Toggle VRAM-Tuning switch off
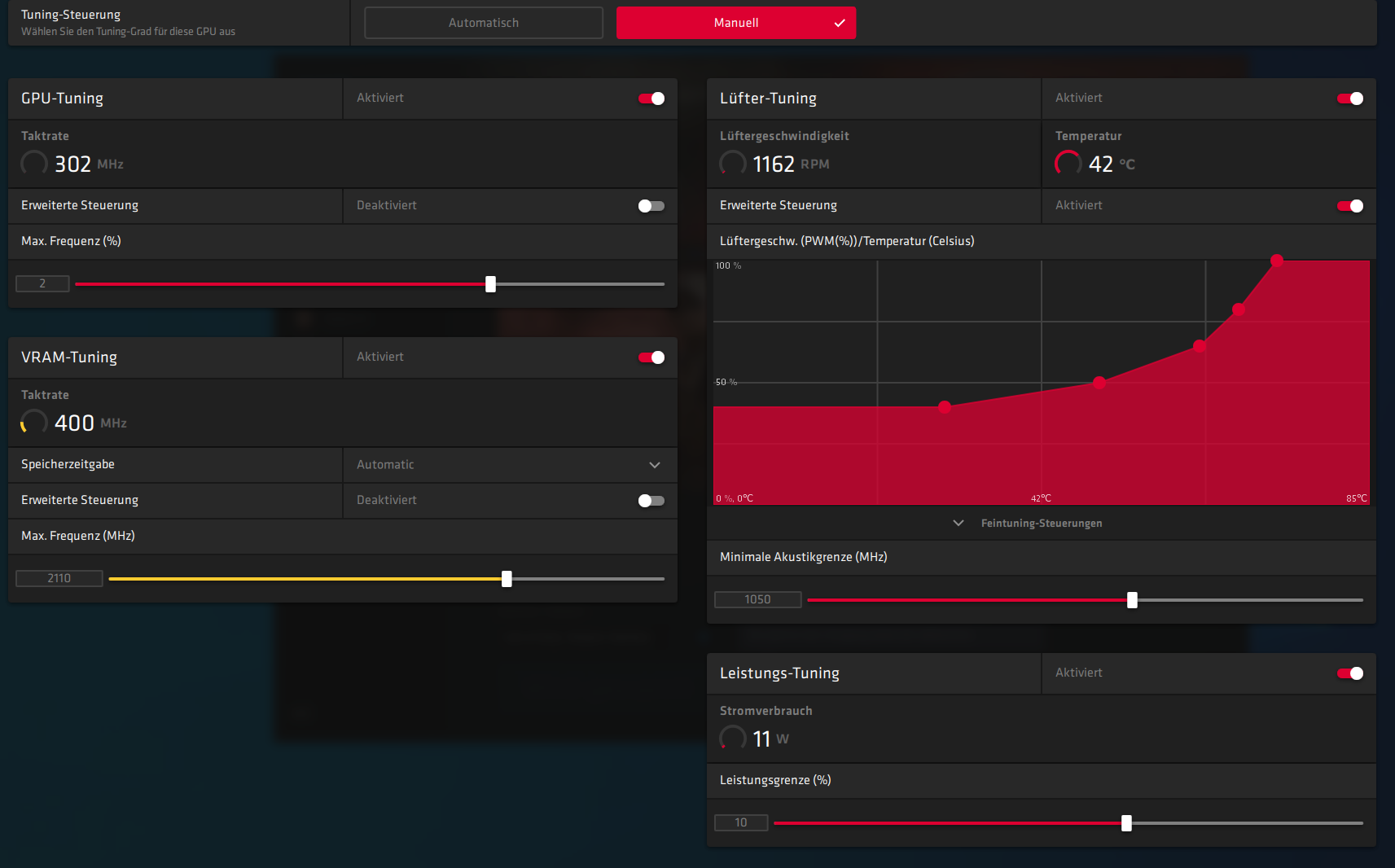 coord(651,357)
